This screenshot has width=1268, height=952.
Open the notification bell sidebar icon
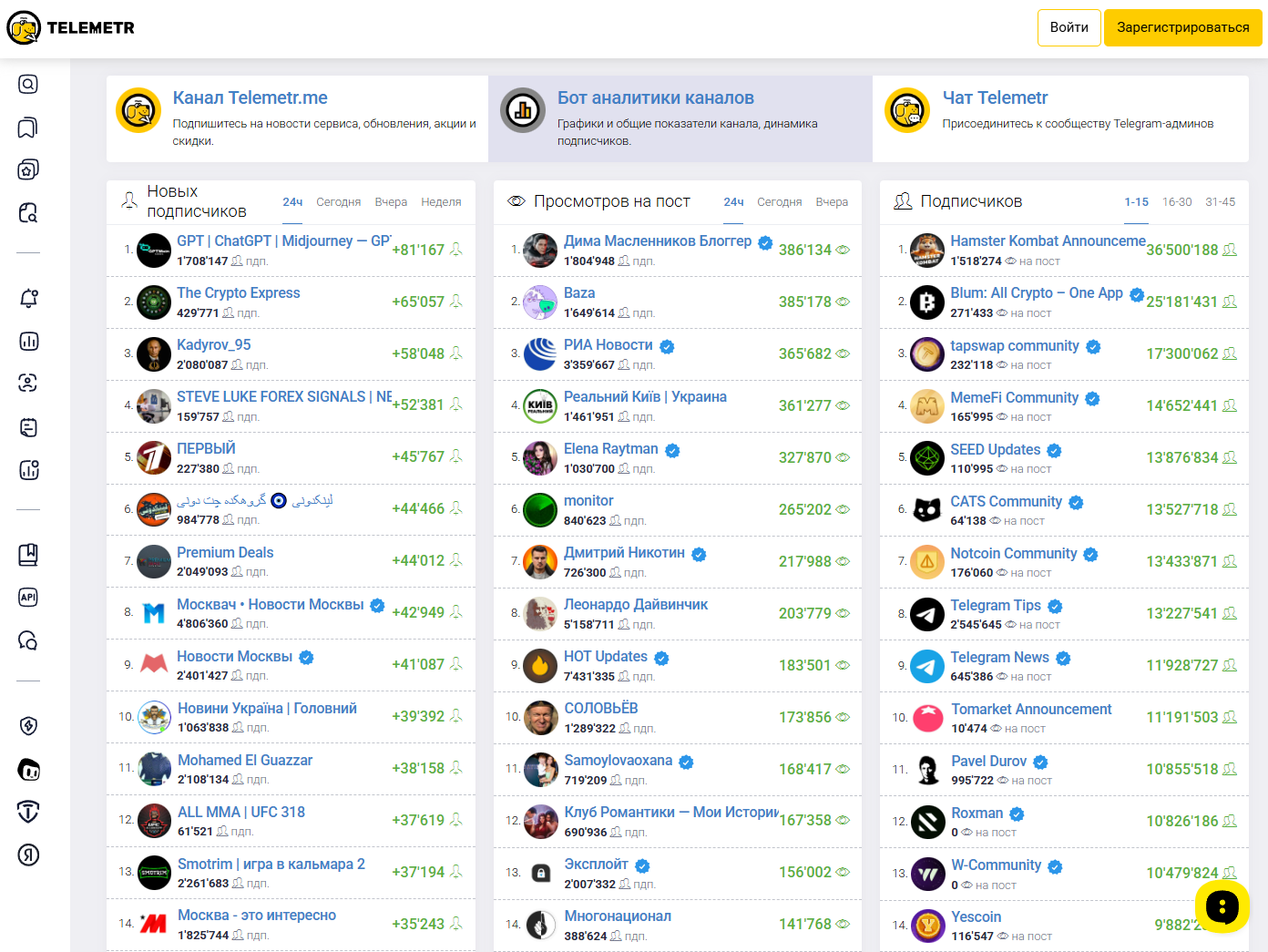(x=28, y=298)
